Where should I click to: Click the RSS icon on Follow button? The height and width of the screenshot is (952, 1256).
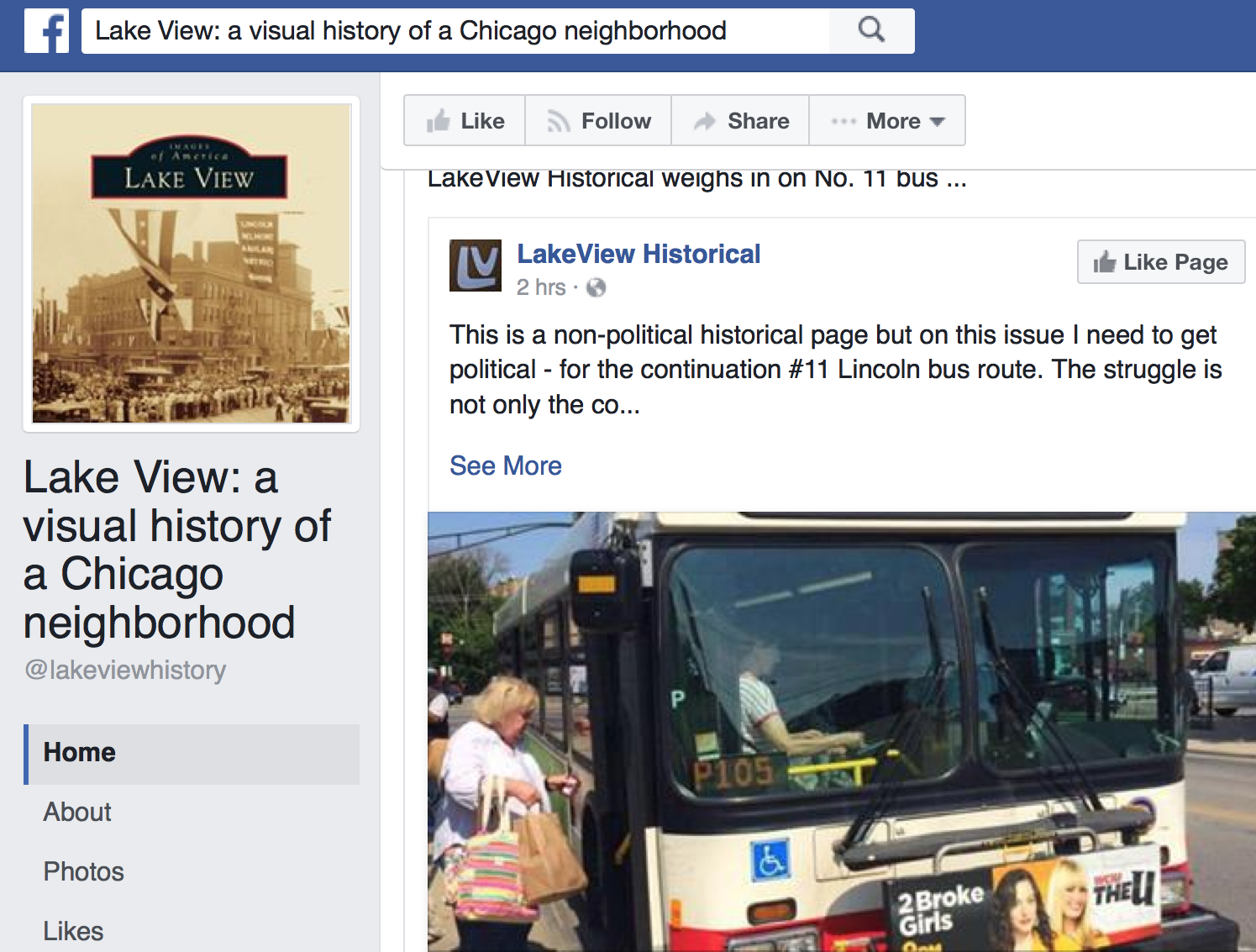click(559, 122)
